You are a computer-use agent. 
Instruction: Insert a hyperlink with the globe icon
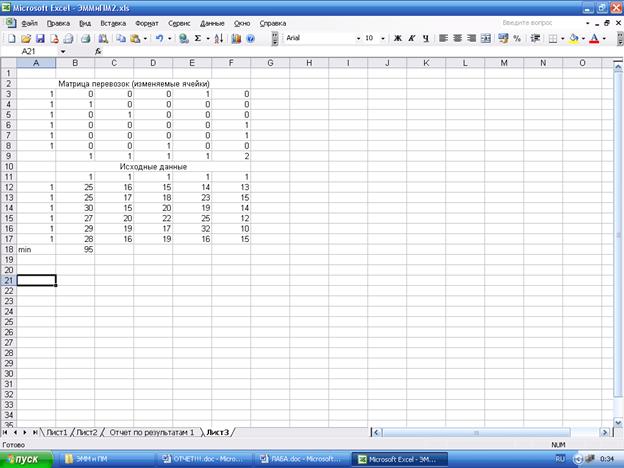[183, 39]
